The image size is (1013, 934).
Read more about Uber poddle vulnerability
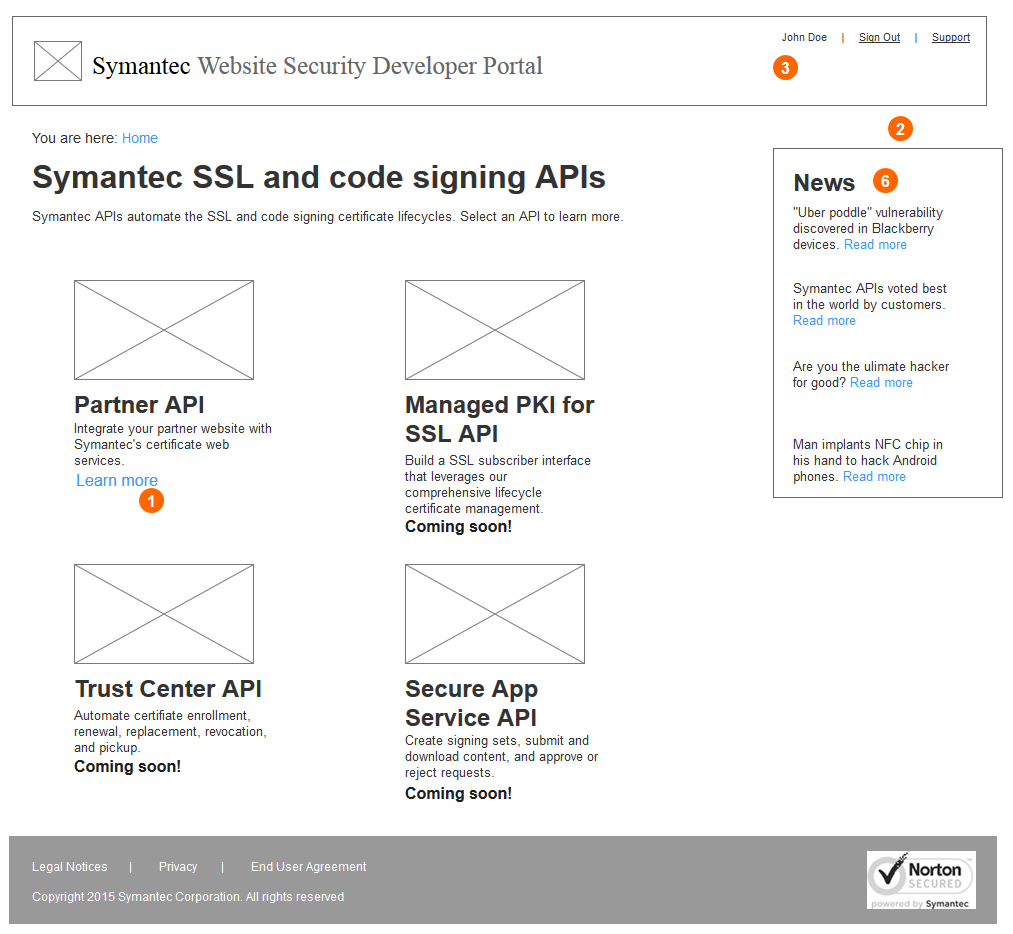click(875, 245)
